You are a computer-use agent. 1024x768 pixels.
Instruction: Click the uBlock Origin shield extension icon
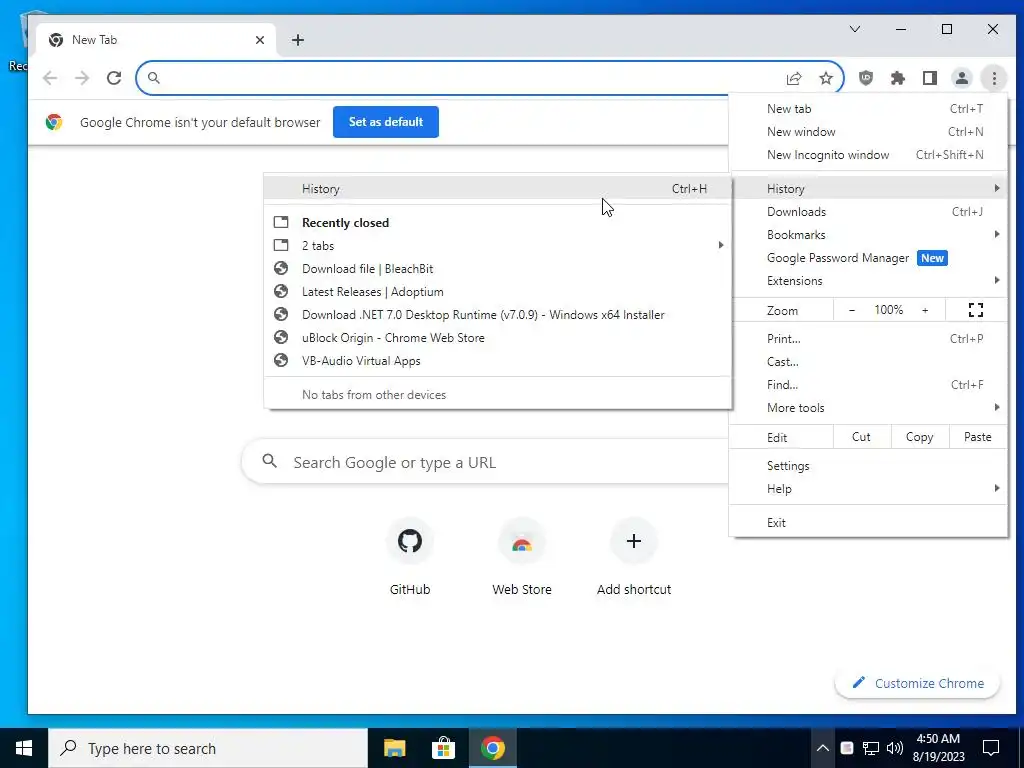click(866, 78)
